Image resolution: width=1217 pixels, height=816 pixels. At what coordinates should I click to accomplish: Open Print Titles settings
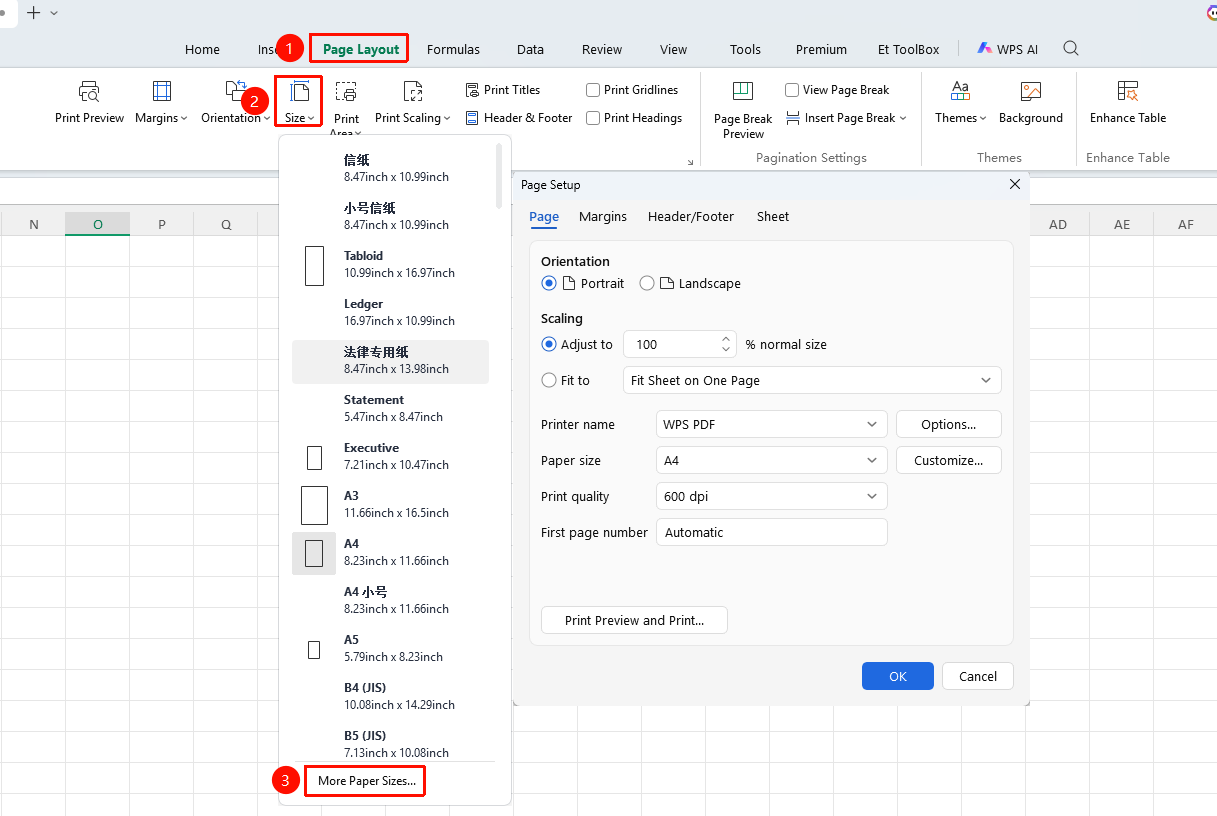(503, 90)
